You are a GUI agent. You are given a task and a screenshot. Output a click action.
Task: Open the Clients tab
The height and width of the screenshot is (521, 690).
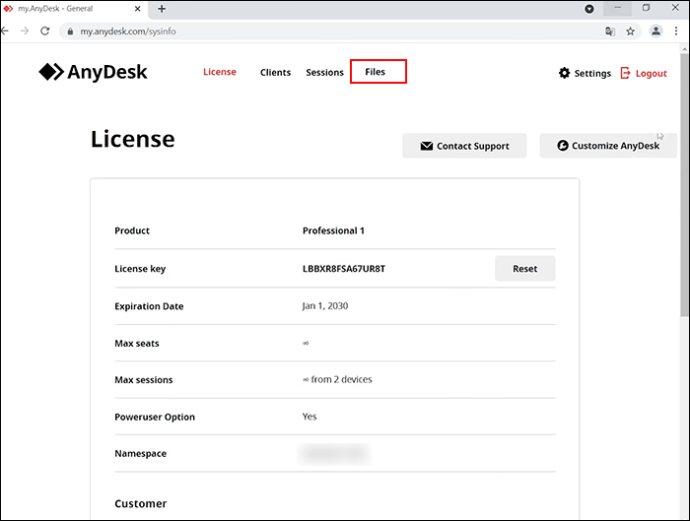(x=275, y=73)
